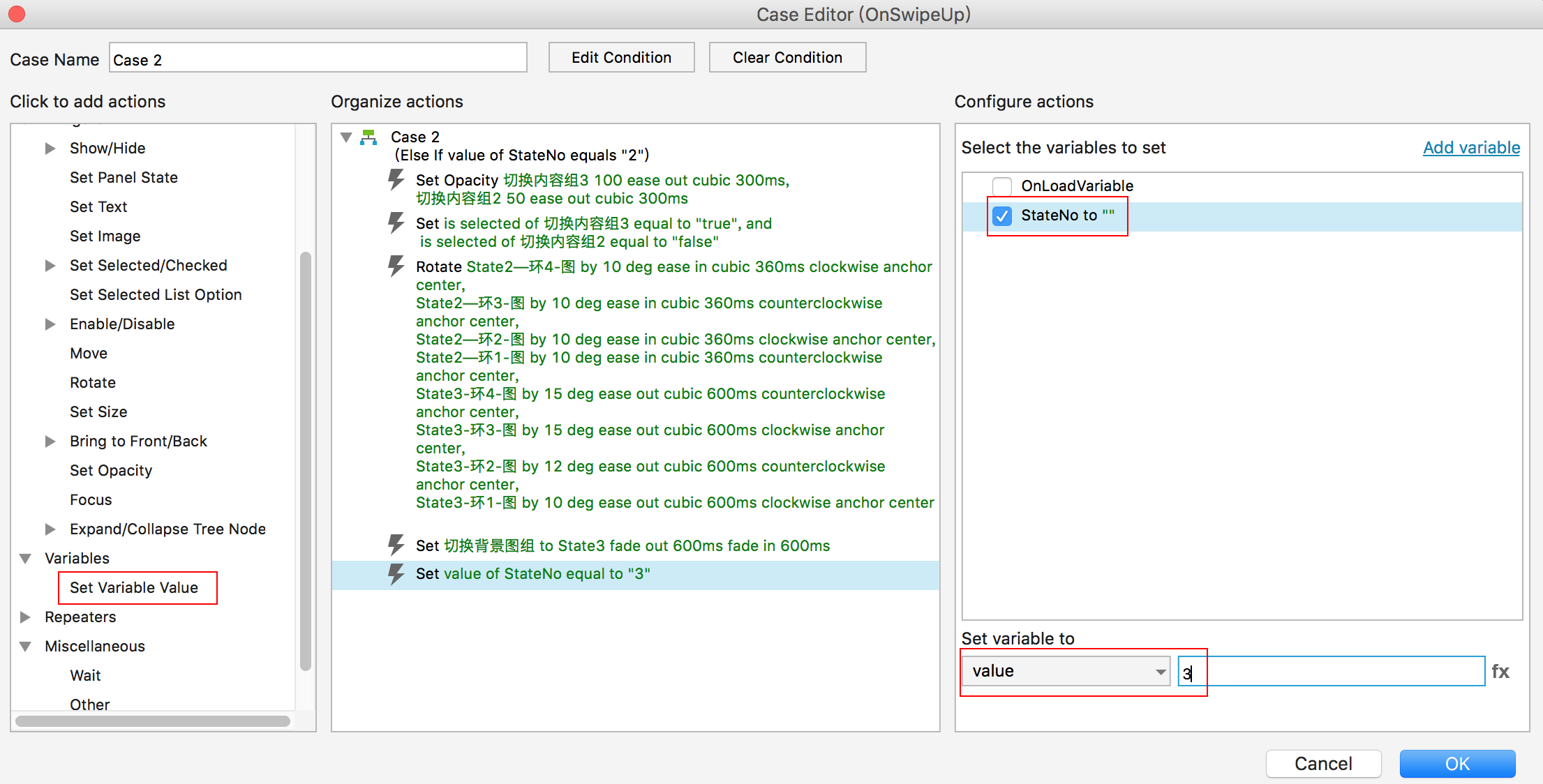Expand the Repeaters section

coord(26,617)
